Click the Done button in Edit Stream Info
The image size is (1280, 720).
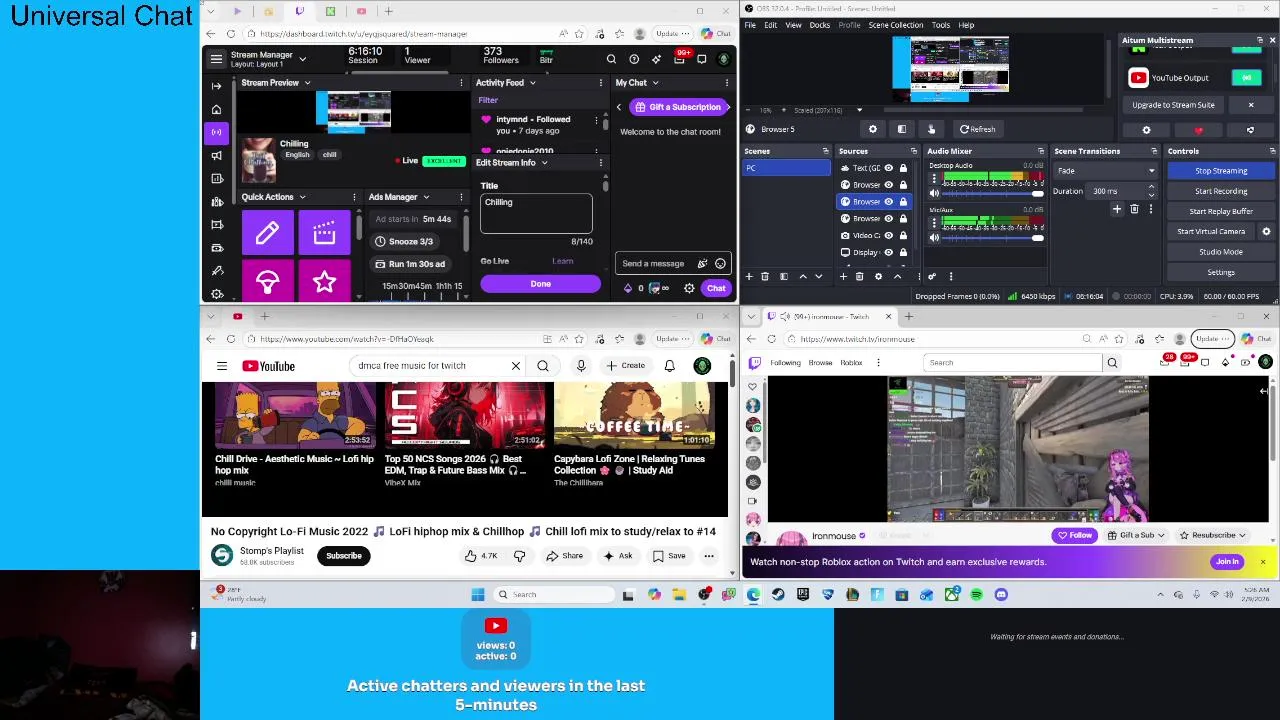click(540, 284)
